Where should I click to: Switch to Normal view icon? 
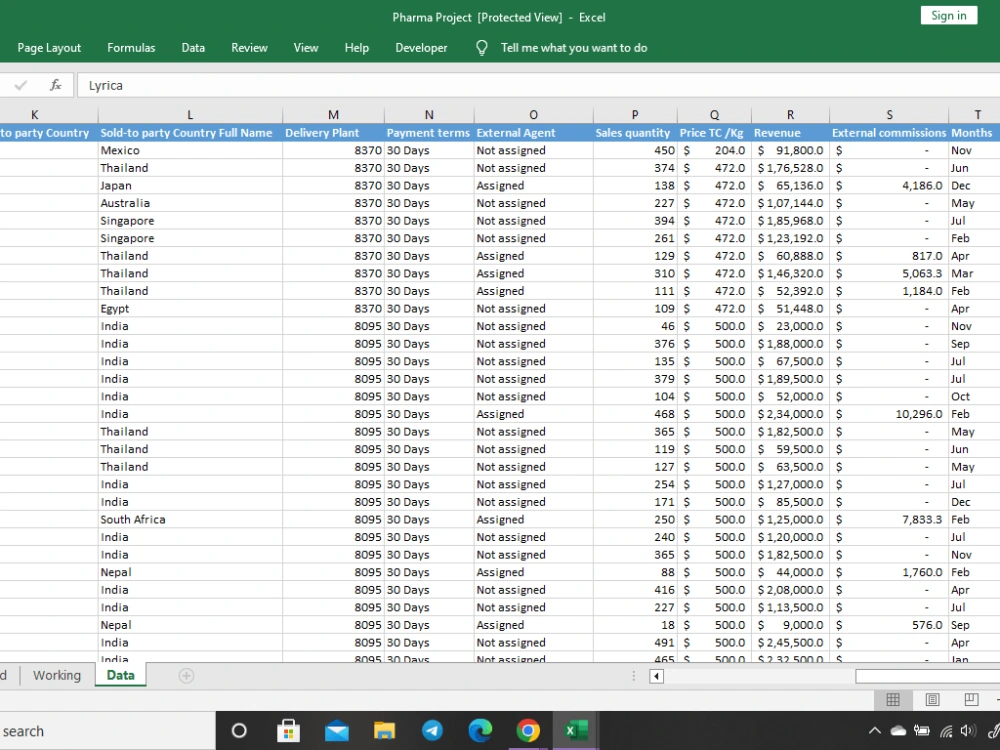click(x=893, y=700)
